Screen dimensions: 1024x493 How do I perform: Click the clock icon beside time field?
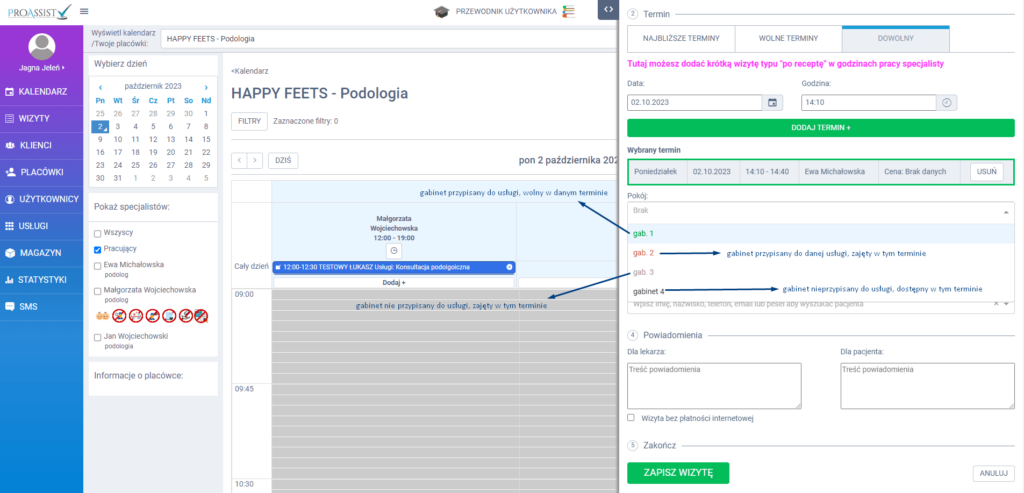(x=948, y=102)
